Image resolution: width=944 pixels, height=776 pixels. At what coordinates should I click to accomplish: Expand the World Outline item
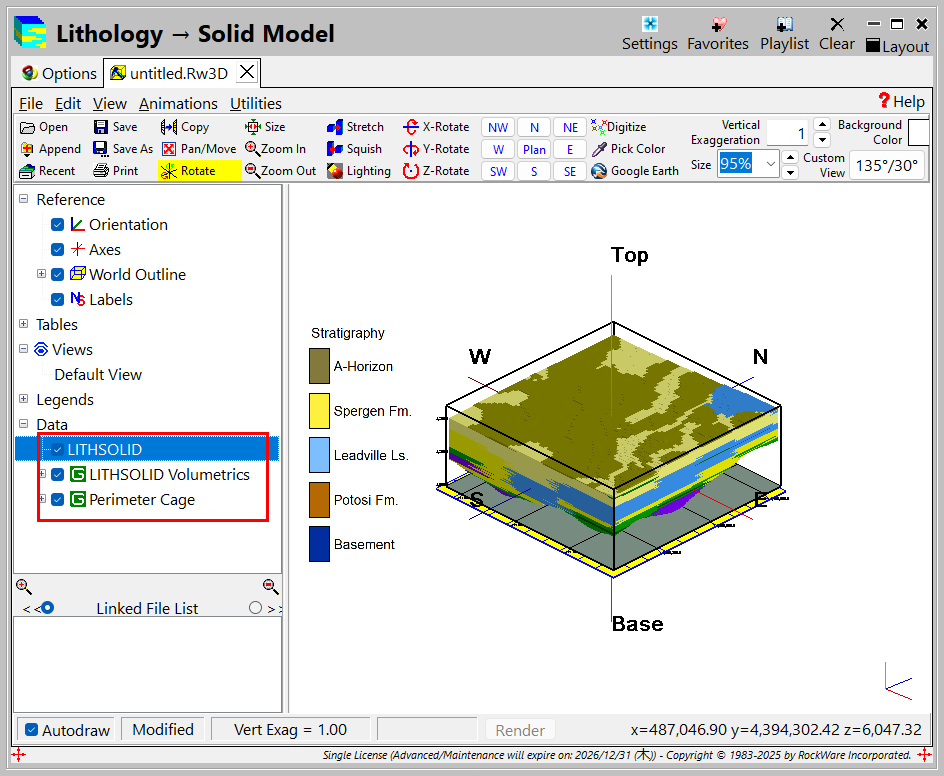(42, 274)
